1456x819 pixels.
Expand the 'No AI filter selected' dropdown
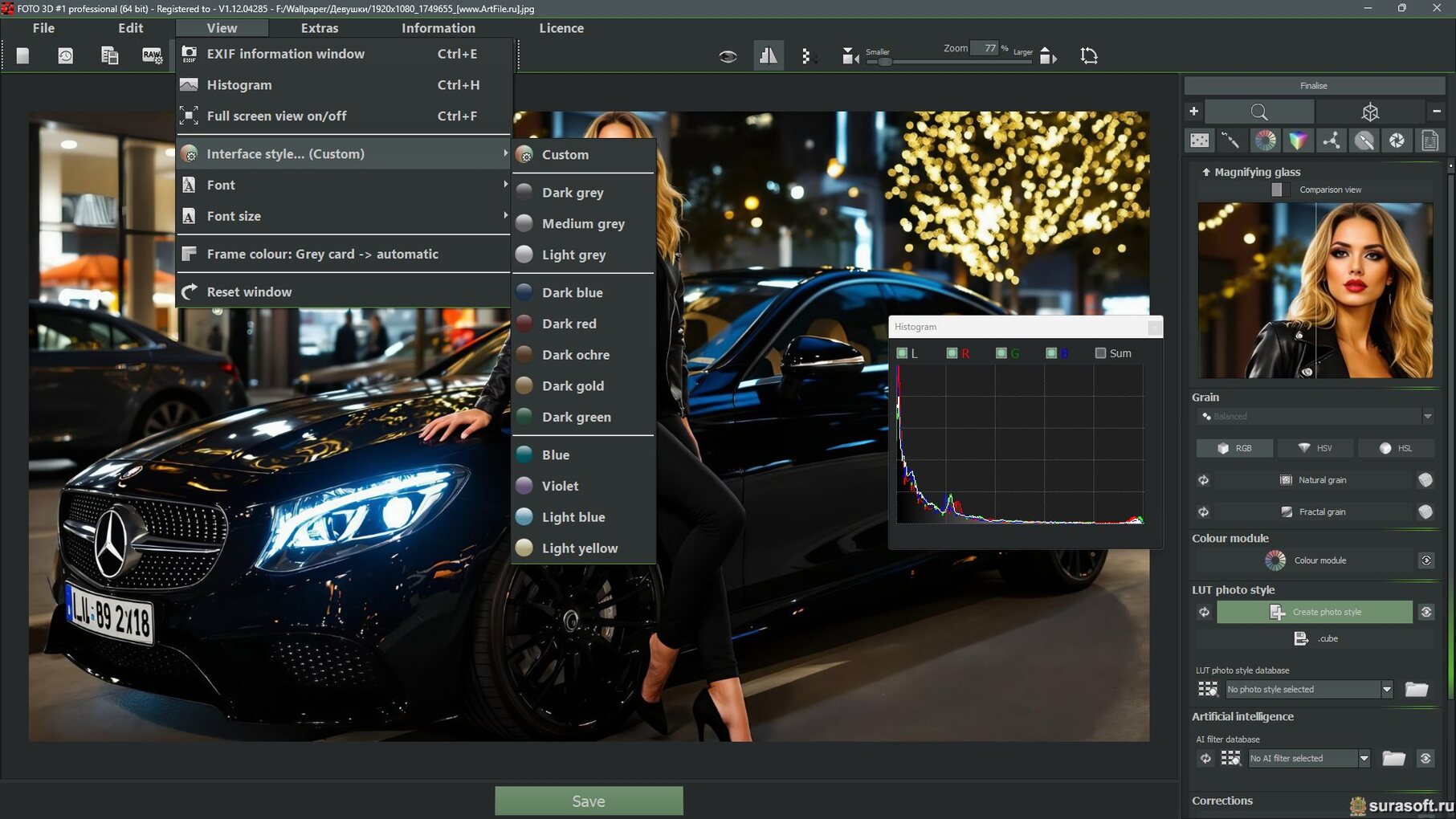(1364, 759)
